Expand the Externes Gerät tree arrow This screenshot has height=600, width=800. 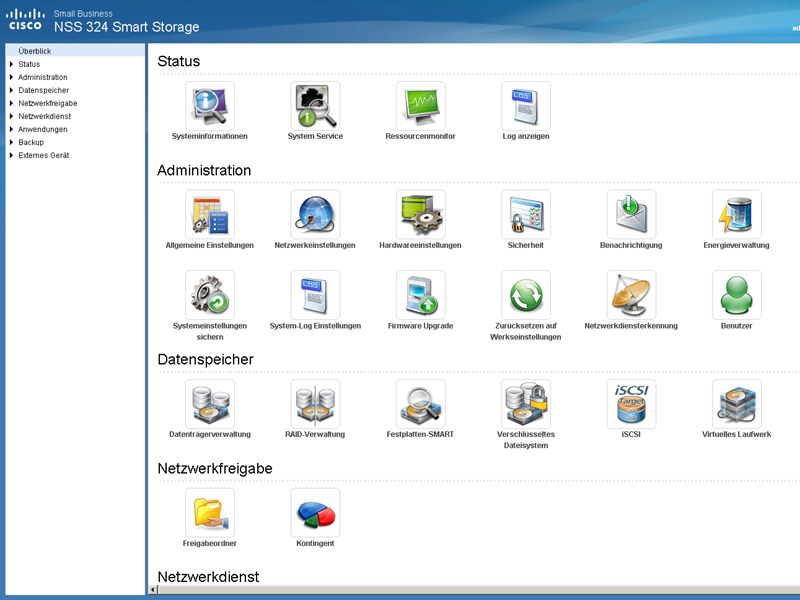pos(11,155)
